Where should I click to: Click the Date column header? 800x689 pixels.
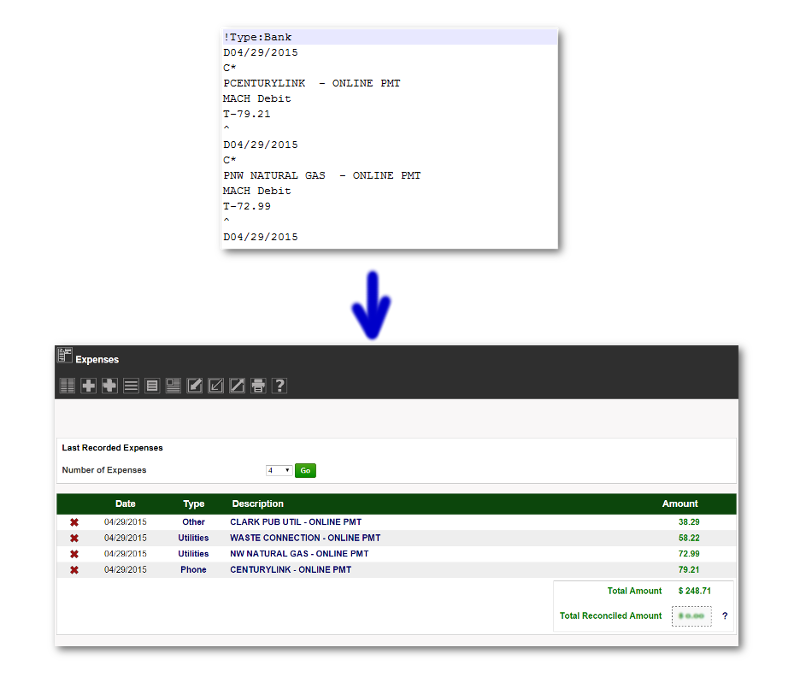(125, 504)
